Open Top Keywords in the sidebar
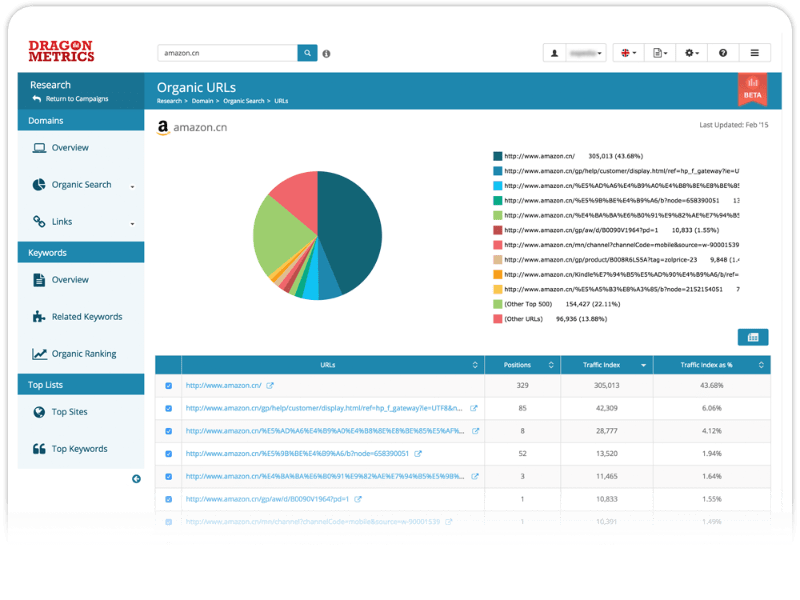The height and width of the screenshot is (600, 800). coord(79,449)
